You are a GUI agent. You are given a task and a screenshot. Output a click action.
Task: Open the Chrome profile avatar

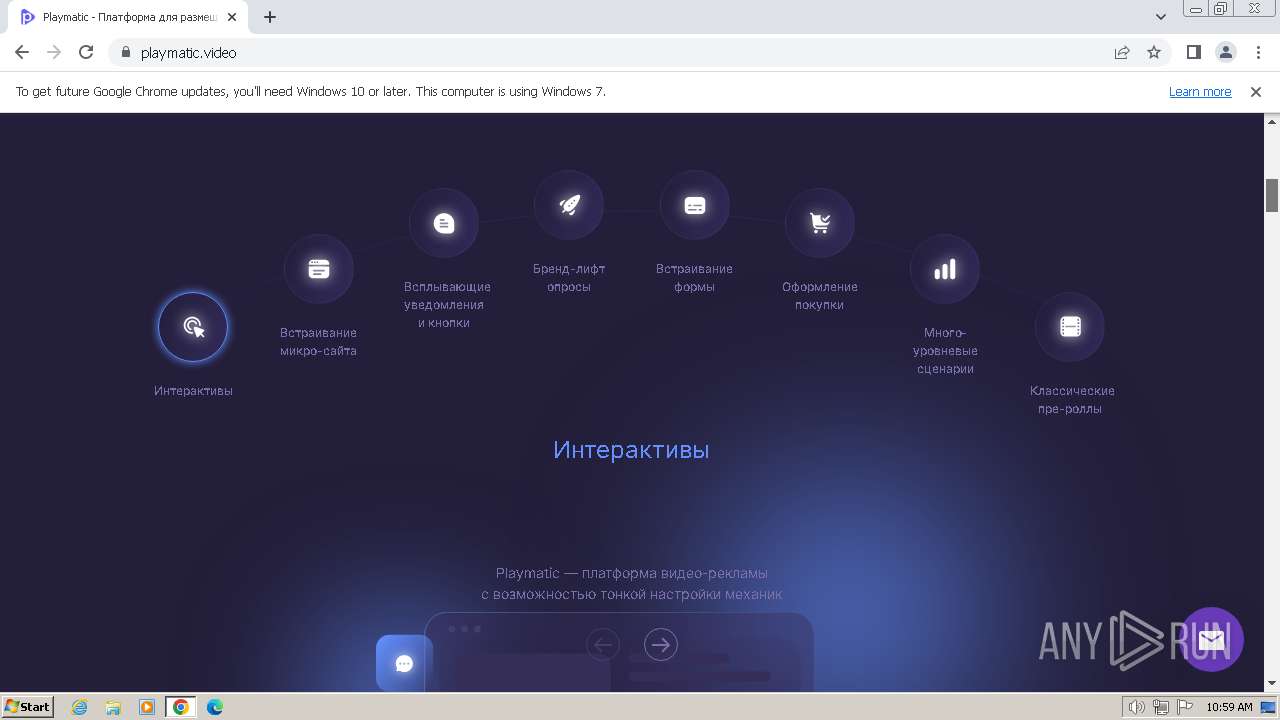[1226, 52]
